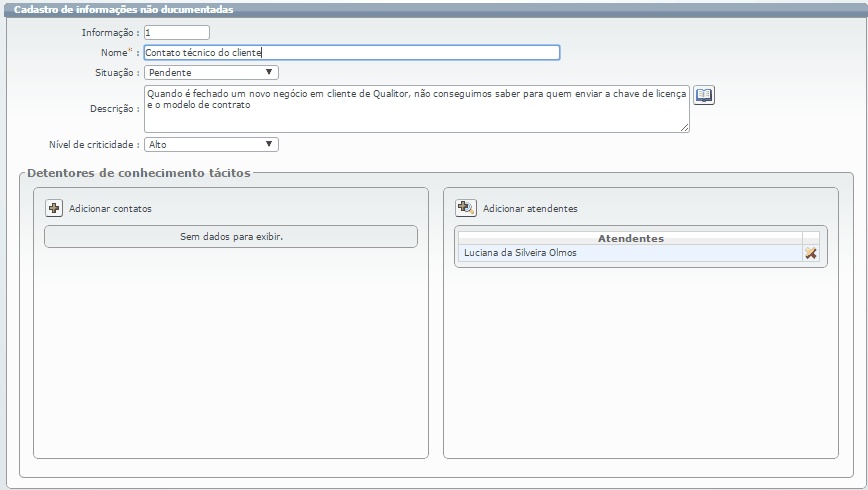Screen dimensions: 868x490
Task: Open the Situação dropdown showing Pendente
Action: 211,73
